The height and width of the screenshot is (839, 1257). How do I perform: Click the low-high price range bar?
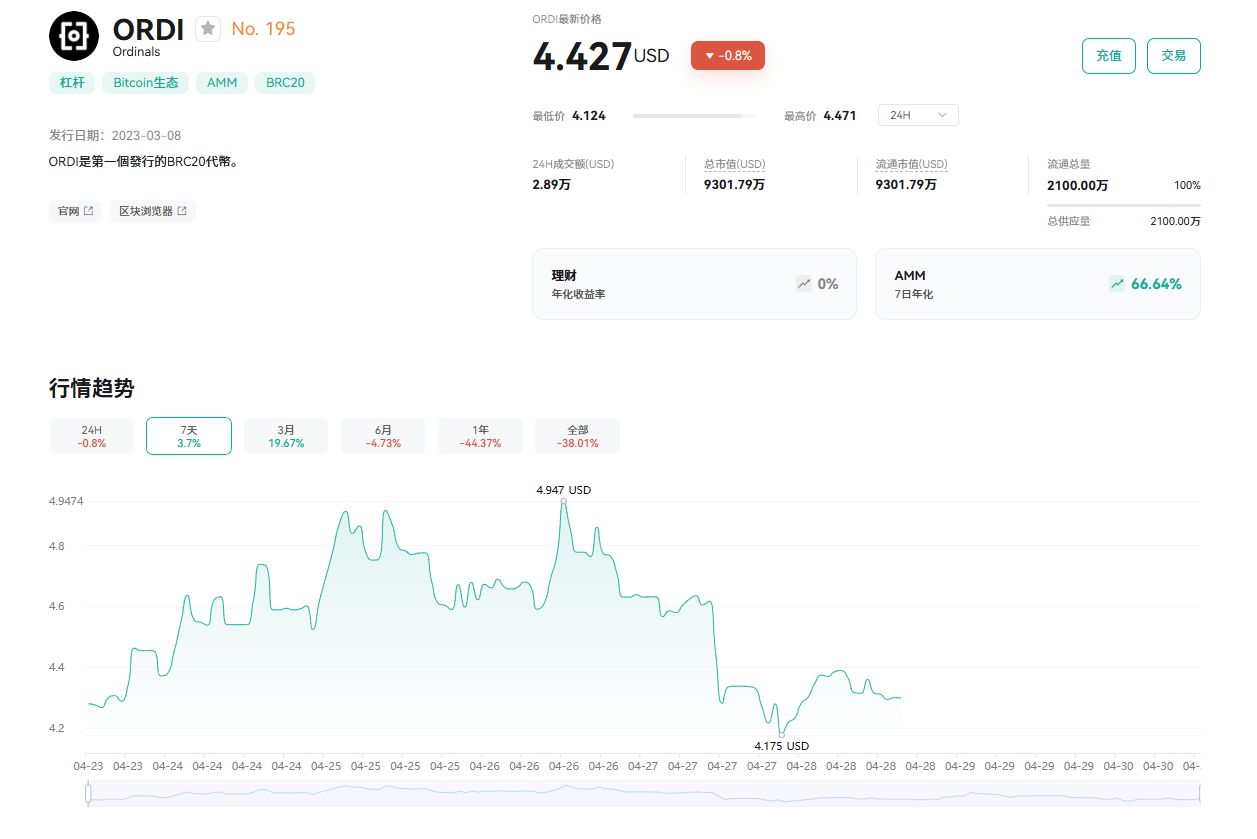(x=695, y=116)
